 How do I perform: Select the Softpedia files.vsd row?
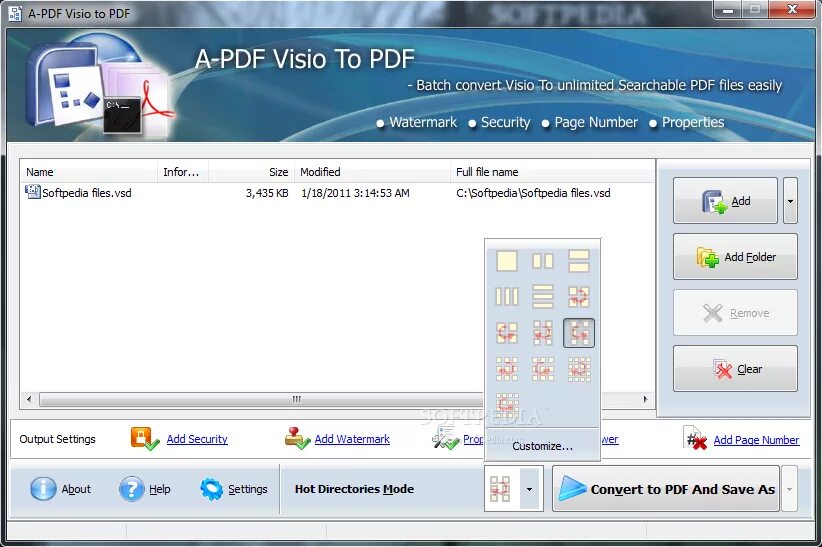pyautogui.click(x=337, y=193)
